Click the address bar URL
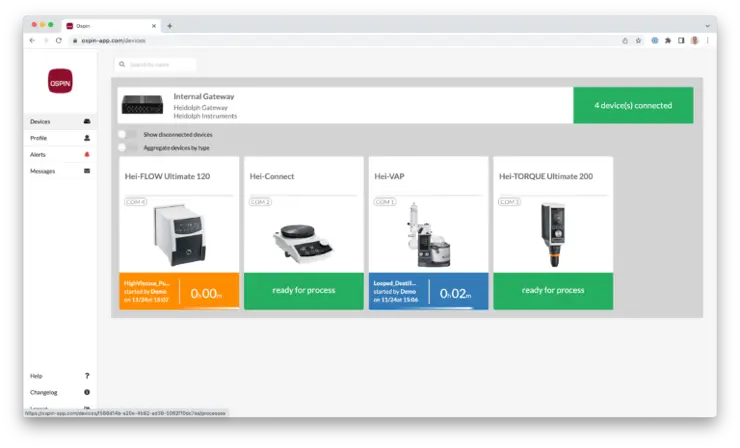This screenshot has height=448, width=740. pos(113,41)
